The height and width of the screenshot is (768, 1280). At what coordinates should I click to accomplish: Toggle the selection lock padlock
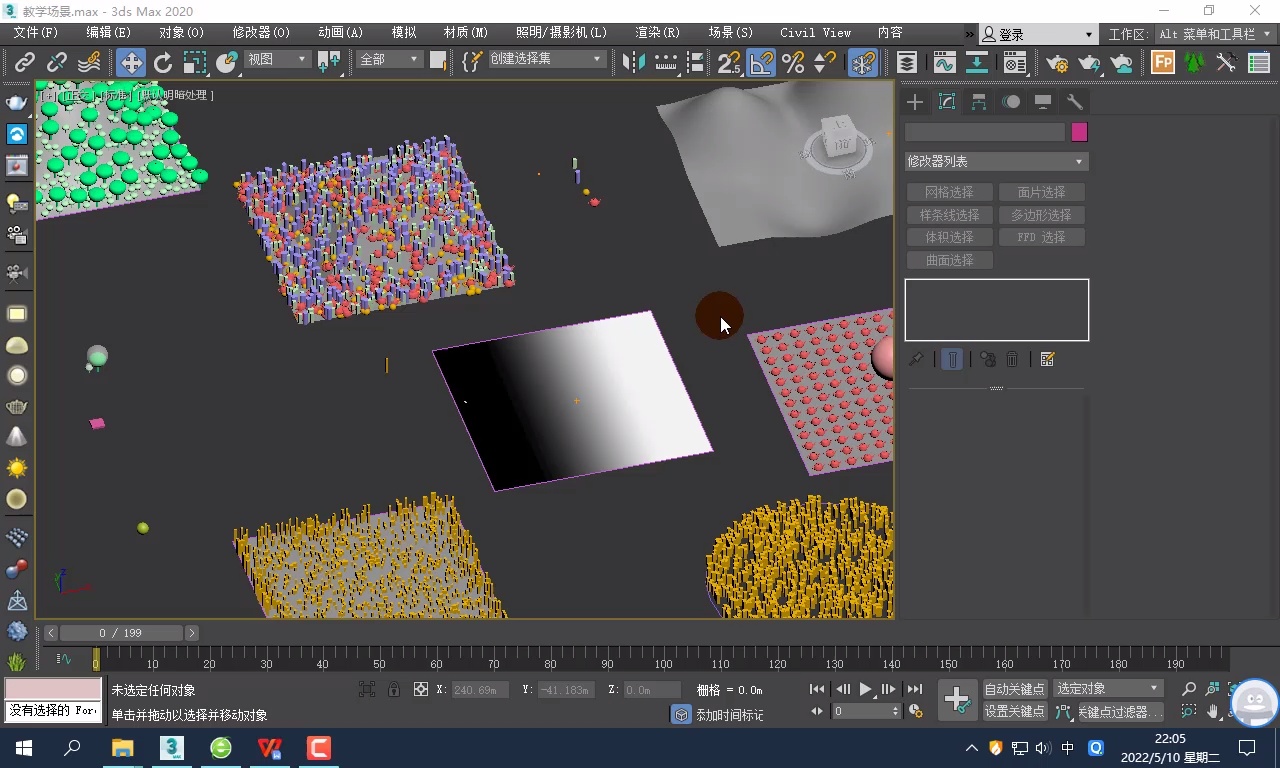click(x=394, y=690)
